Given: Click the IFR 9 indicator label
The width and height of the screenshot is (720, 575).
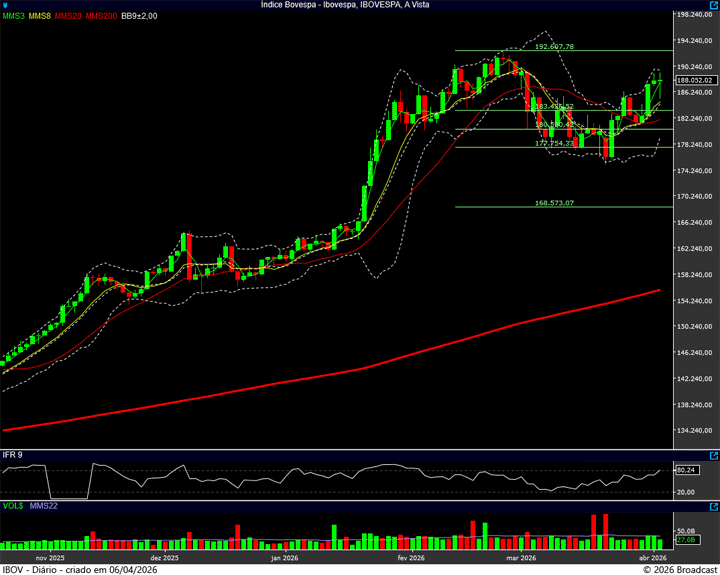Looking at the screenshot, I should [12, 455].
